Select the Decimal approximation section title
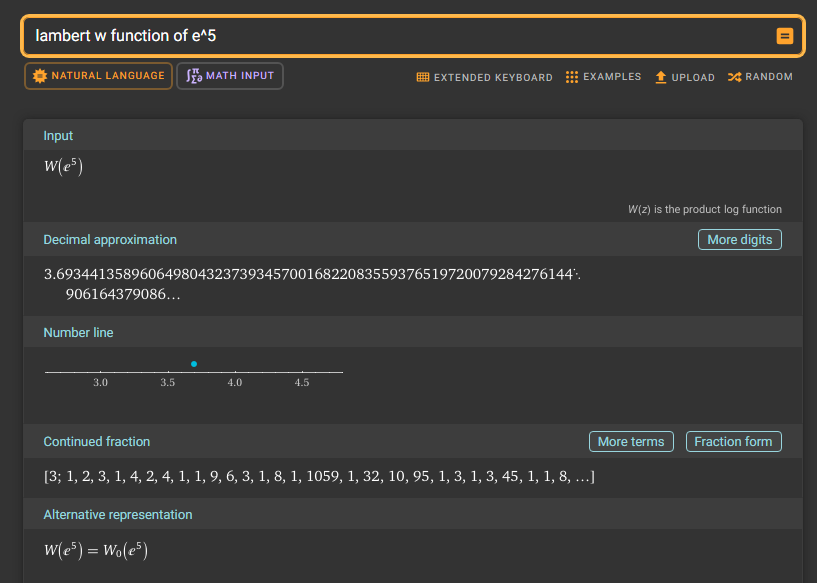The height and width of the screenshot is (583, 817). [110, 240]
